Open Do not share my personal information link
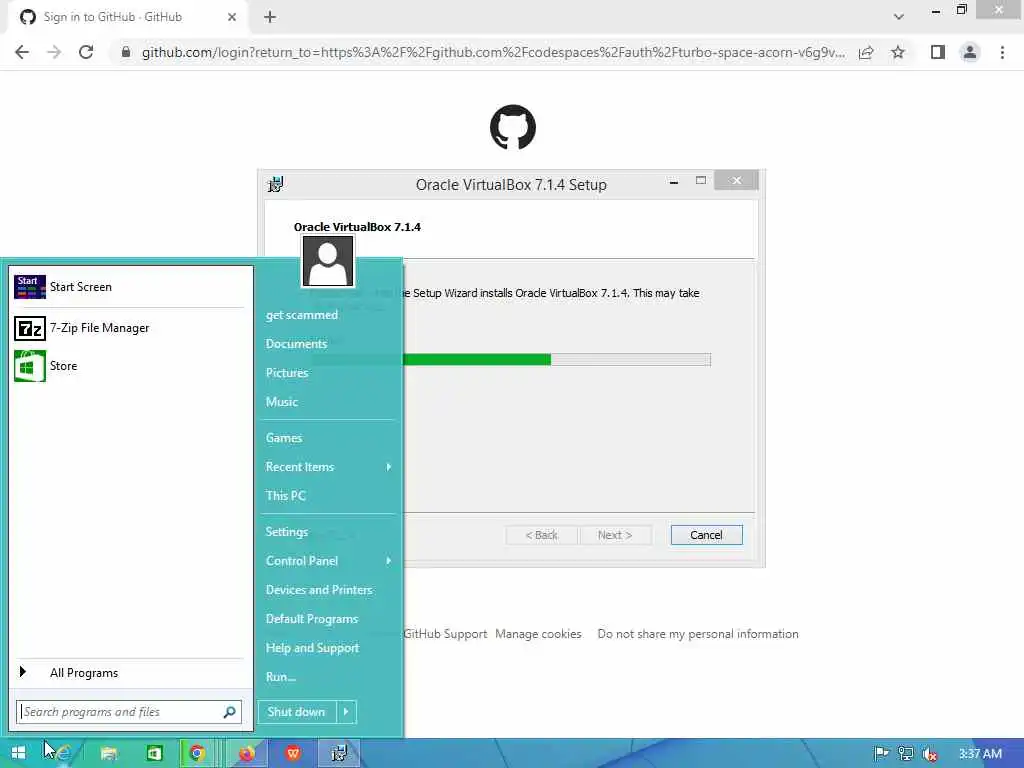Viewport: 1024px width, 768px height. click(698, 634)
